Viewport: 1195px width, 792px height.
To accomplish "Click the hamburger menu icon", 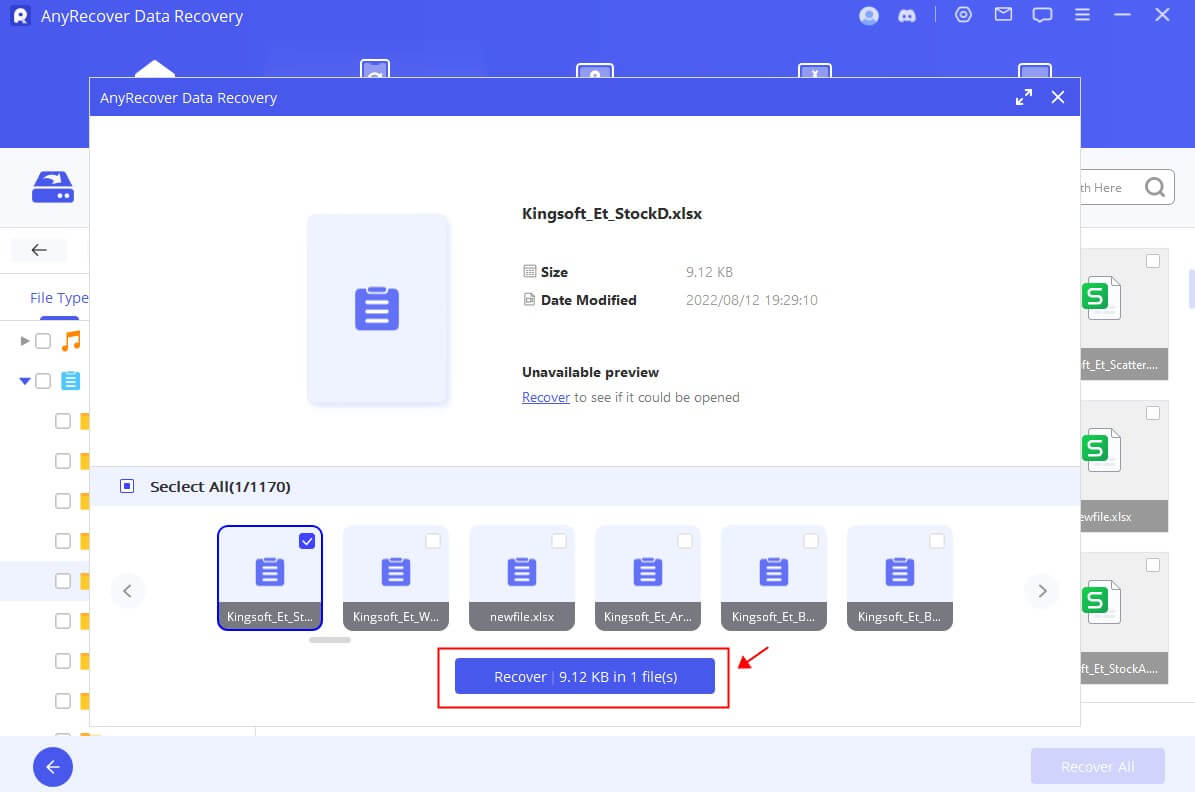I will coord(1082,15).
